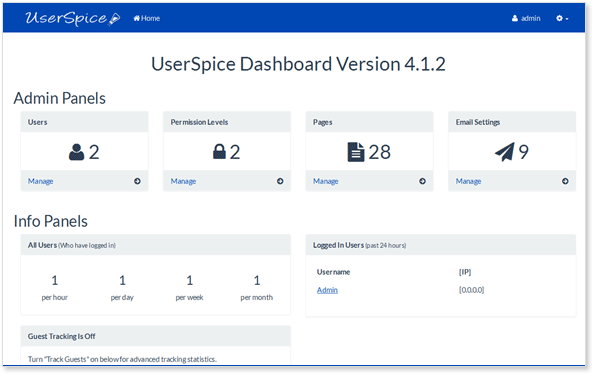Open Manage link in Email Settings panel
The width and height of the screenshot is (594, 375).
(x=469, y=181)
